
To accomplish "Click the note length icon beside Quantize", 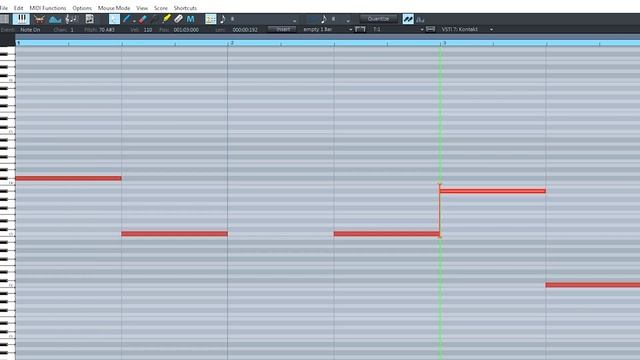I will point(324,19).
